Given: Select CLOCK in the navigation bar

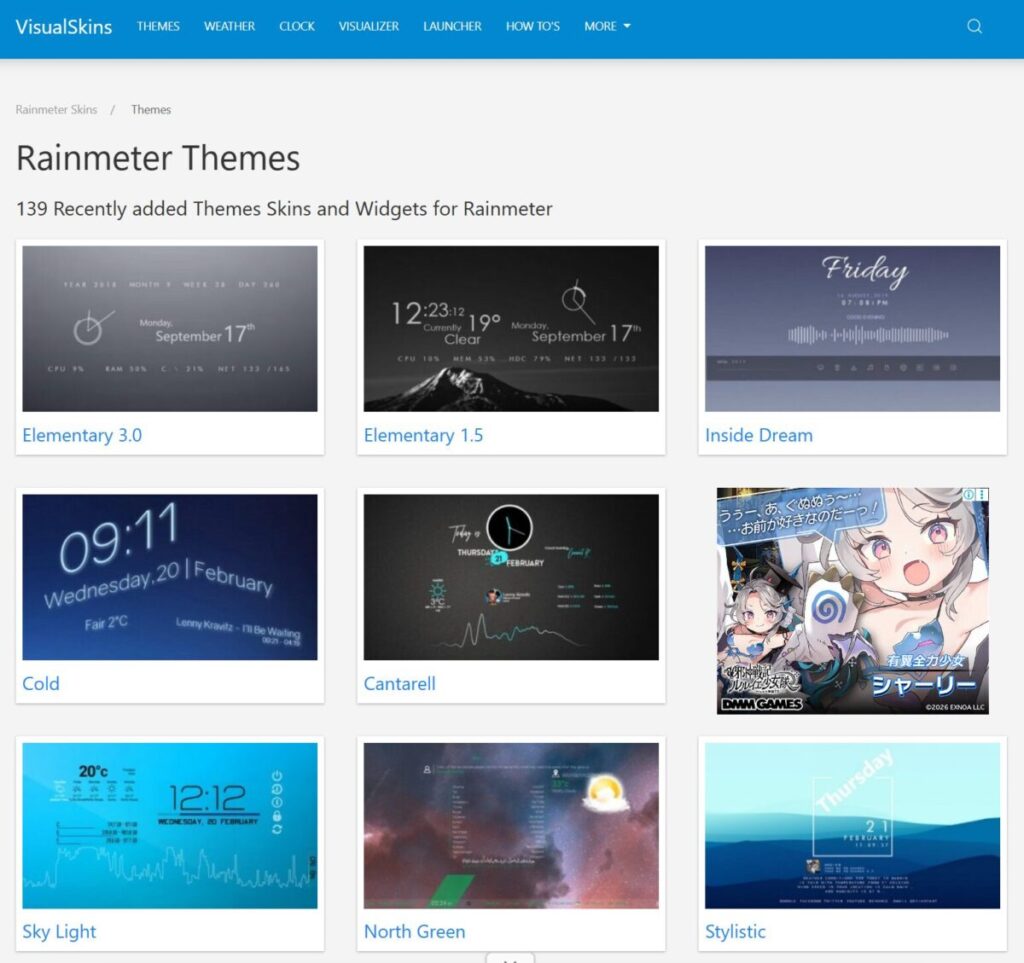Looking at the screenshot, I should (x=297, y=26).
